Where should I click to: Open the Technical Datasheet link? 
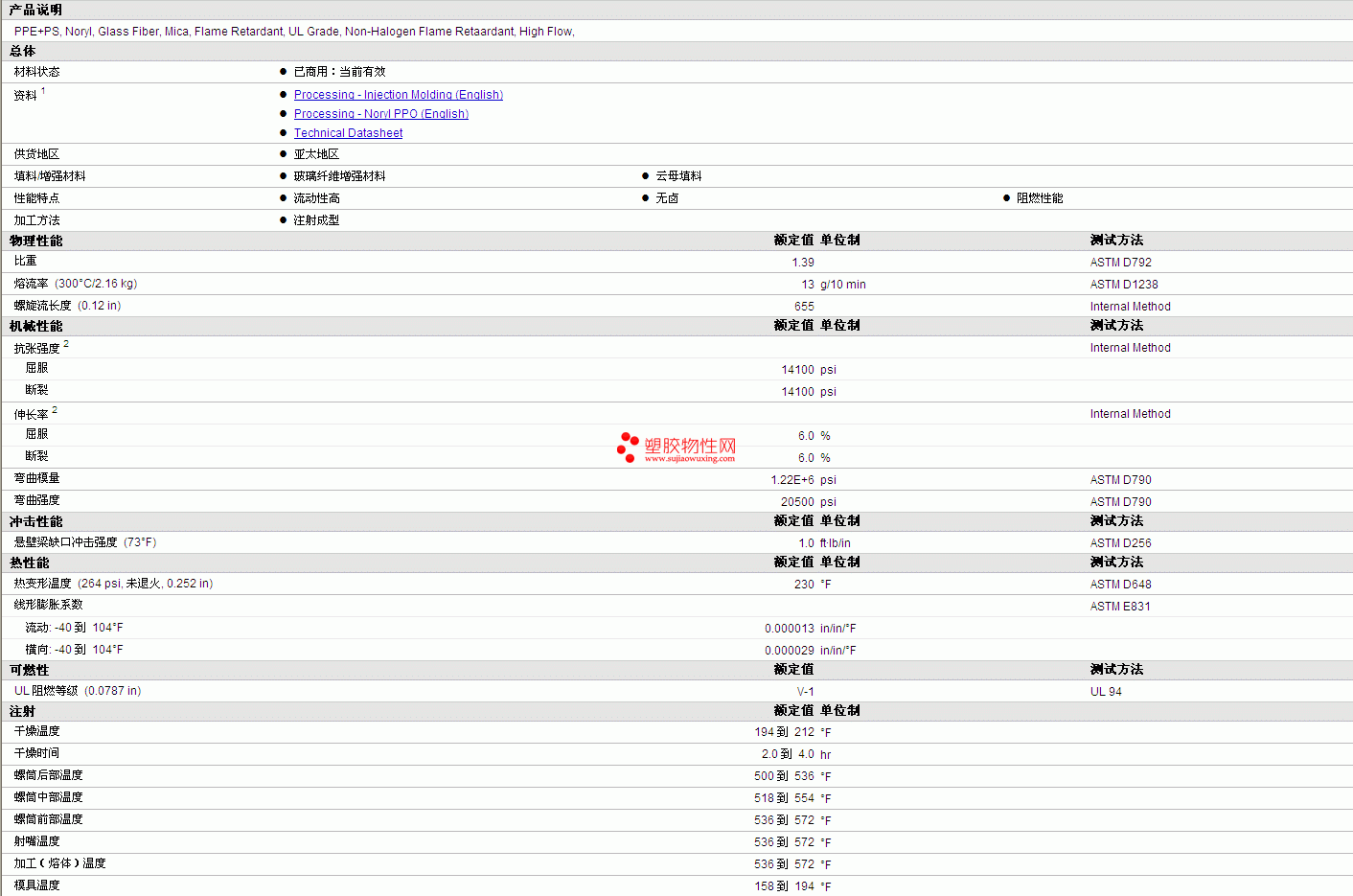(x=348, y=133)
